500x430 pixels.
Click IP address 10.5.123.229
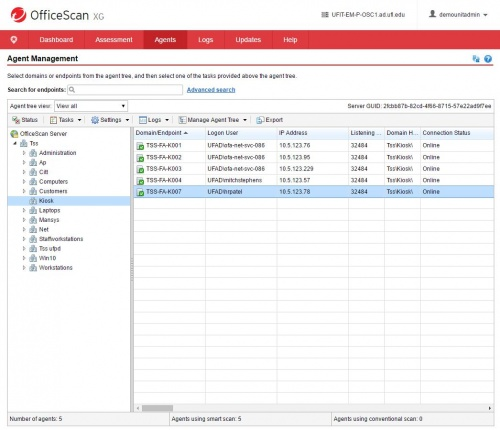click(x=296, y=169)
